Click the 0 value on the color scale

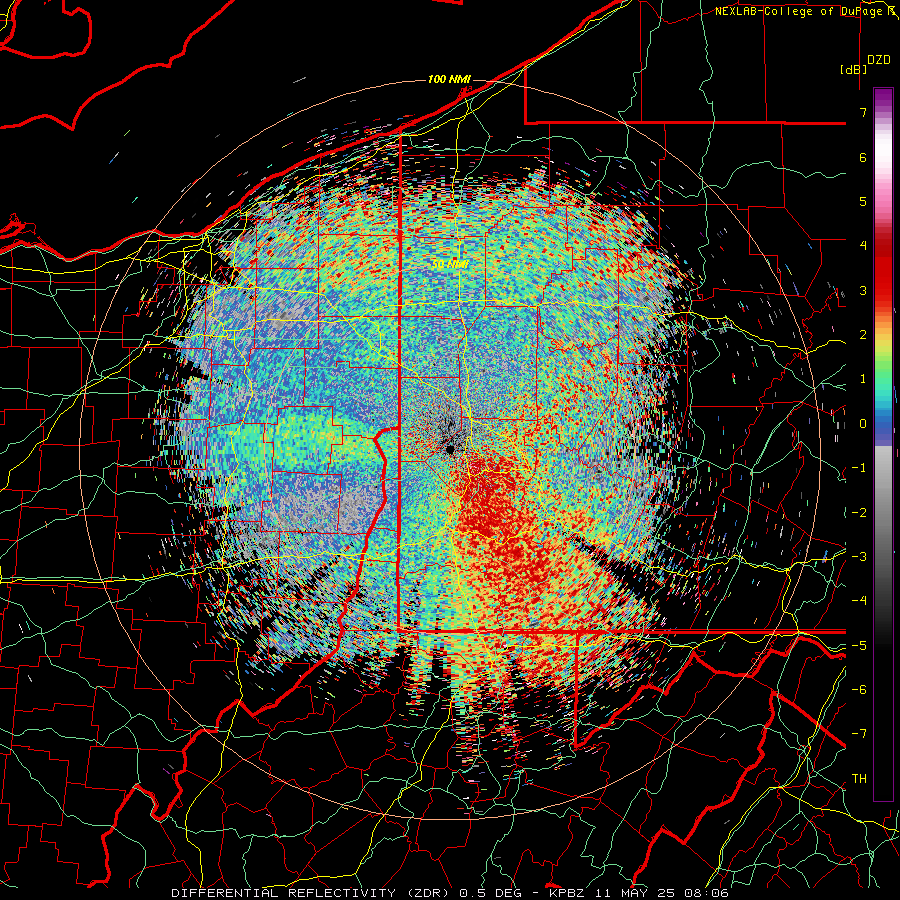863,424
